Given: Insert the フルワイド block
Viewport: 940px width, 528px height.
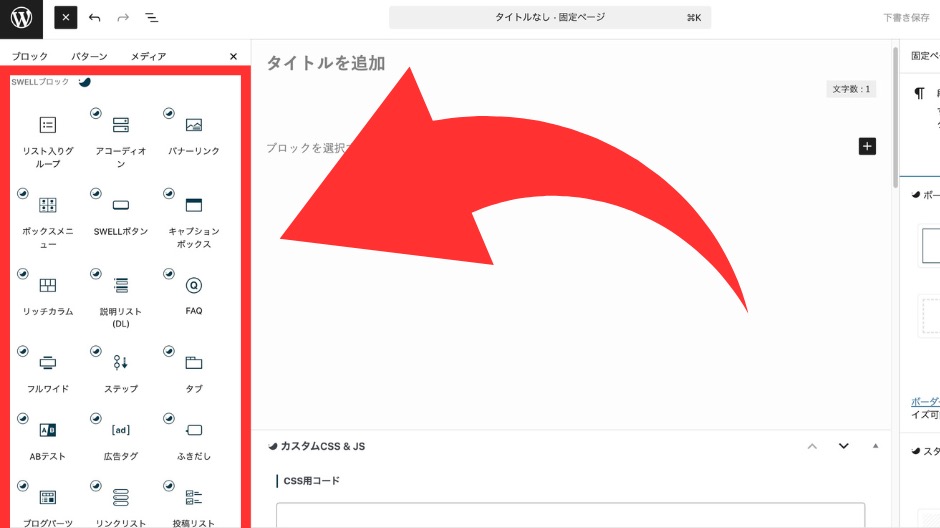Looking at the screenshot, I should pyautogui.click(x=48, y=370).
